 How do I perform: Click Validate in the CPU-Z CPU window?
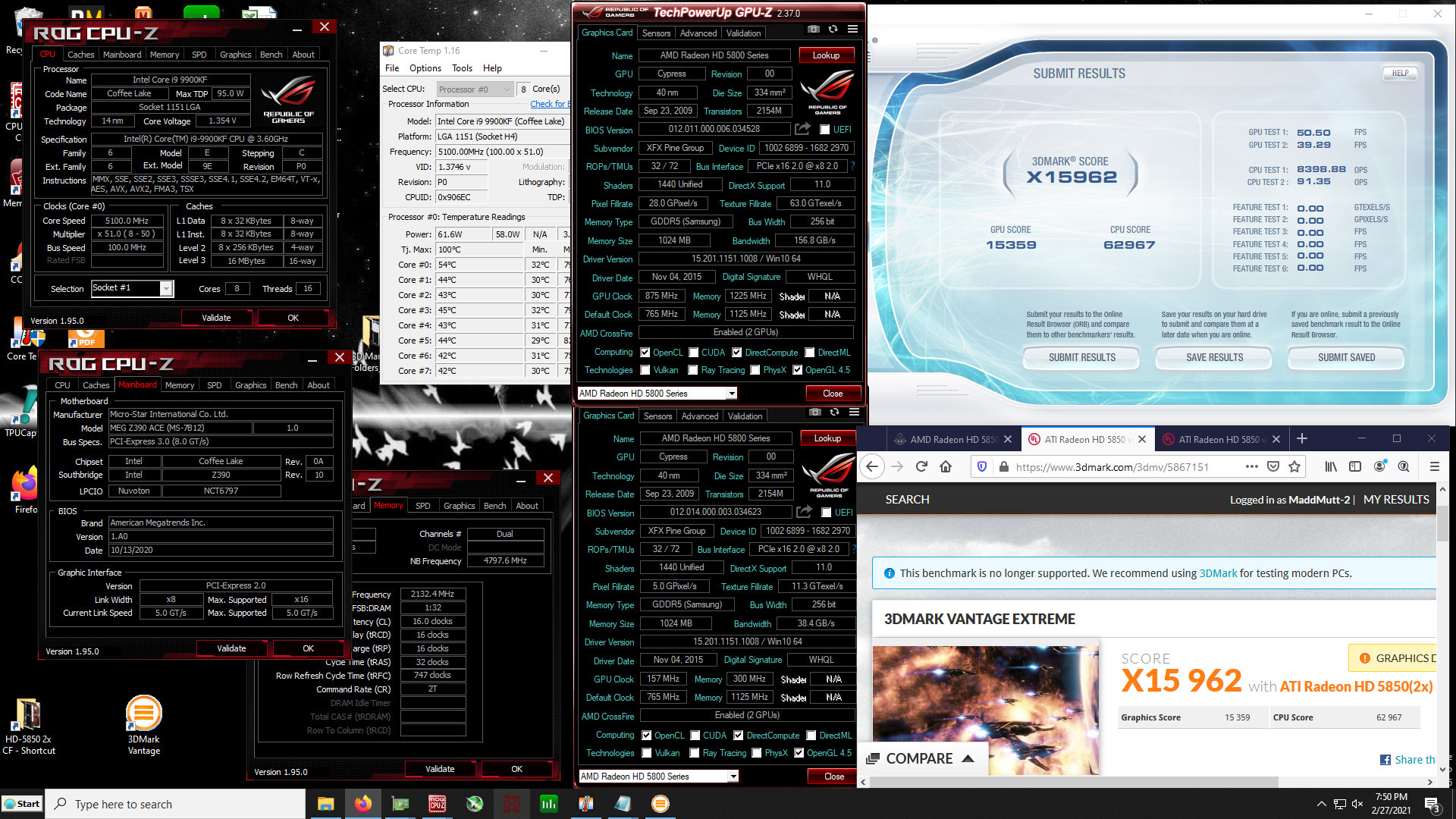point(216,318)
